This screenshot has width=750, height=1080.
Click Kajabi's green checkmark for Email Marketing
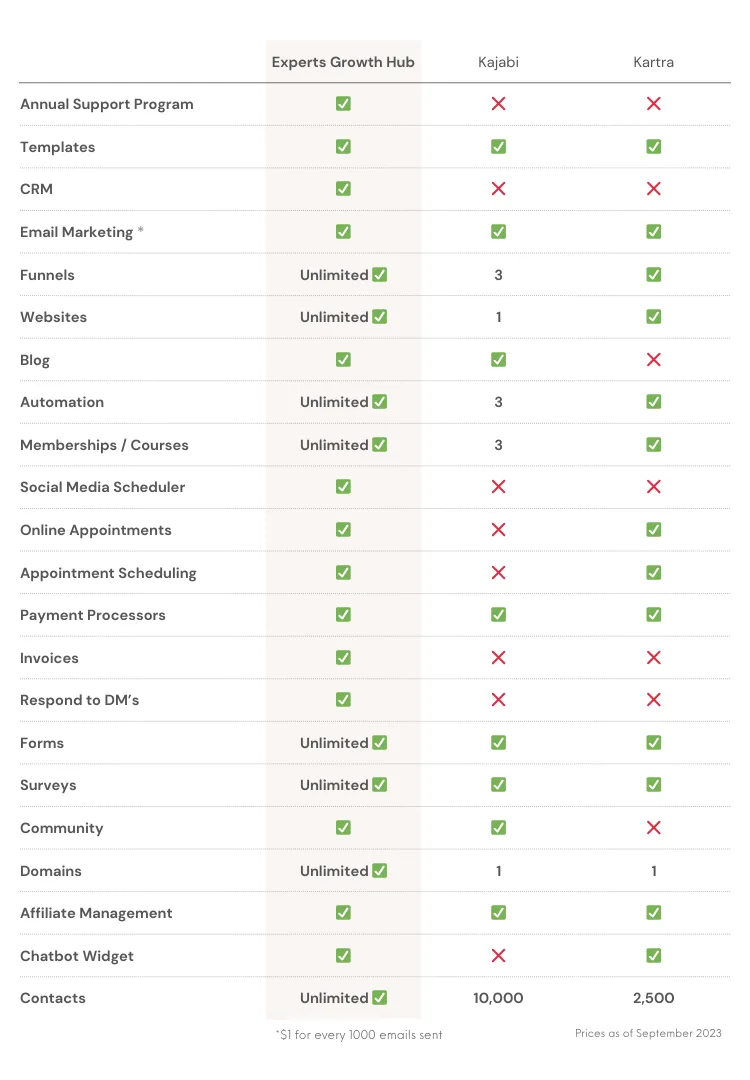click(498, 231)
